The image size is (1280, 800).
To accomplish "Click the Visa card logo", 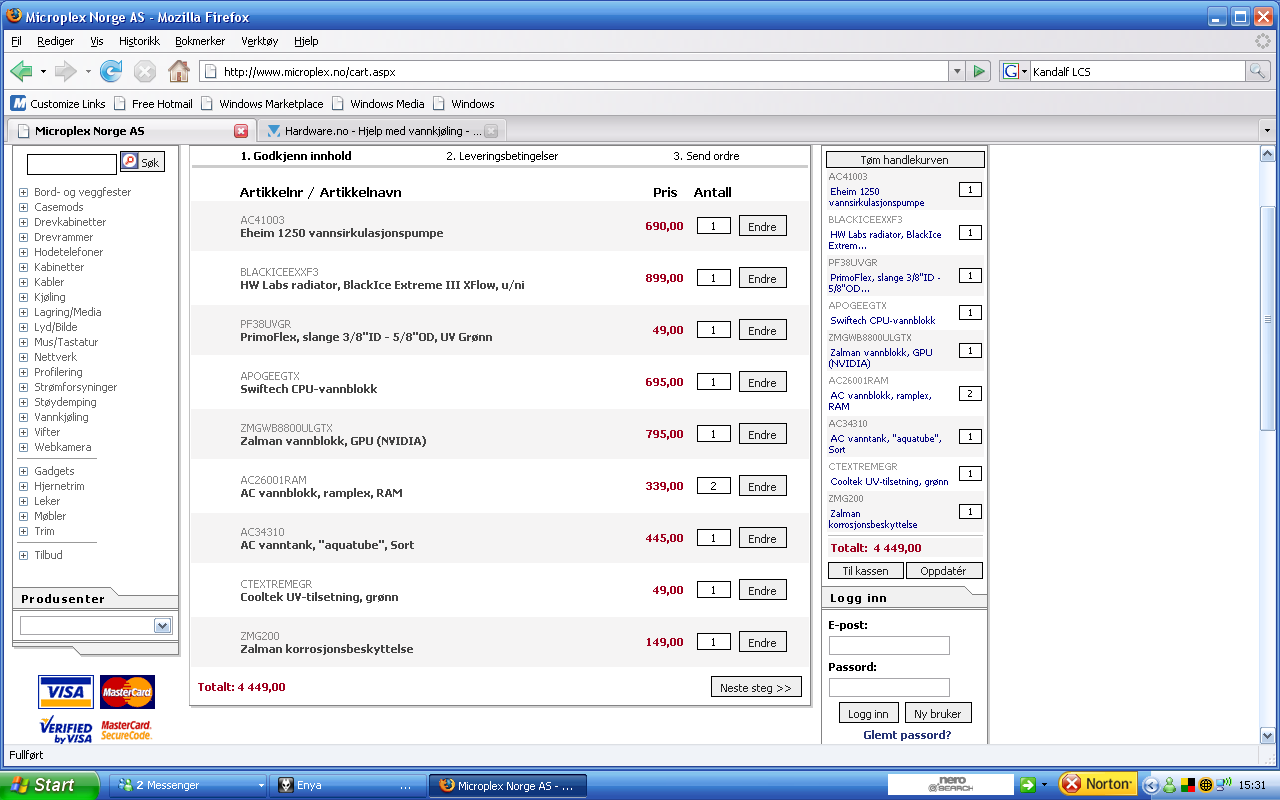I will click(x=66, y=692).
